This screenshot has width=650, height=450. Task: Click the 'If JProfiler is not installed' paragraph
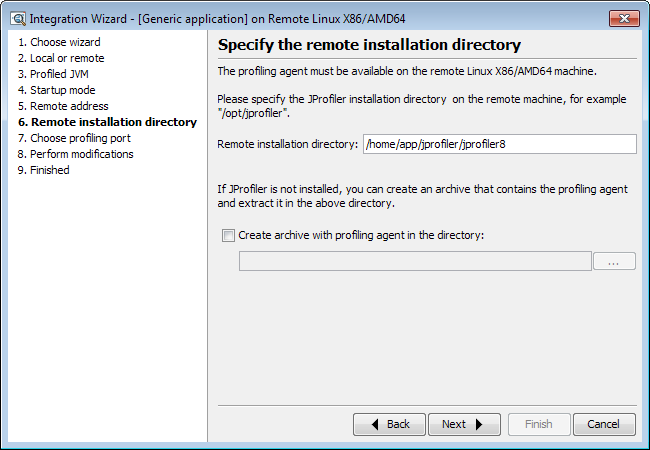(x=422, y=196)
